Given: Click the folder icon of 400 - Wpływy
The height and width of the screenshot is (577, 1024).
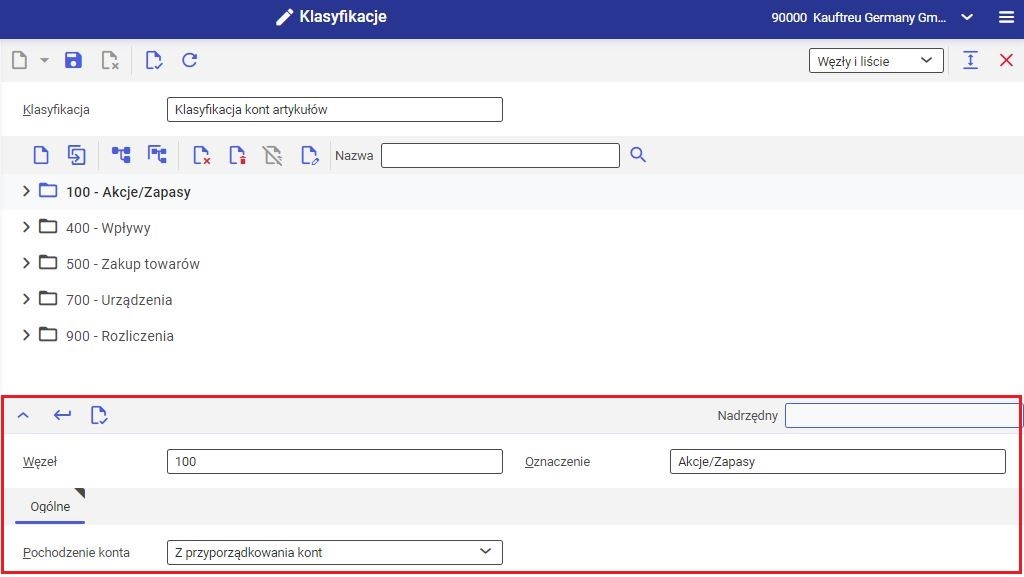Looking at the screenshot, I should pyautogui.click(x=48, y=226).
